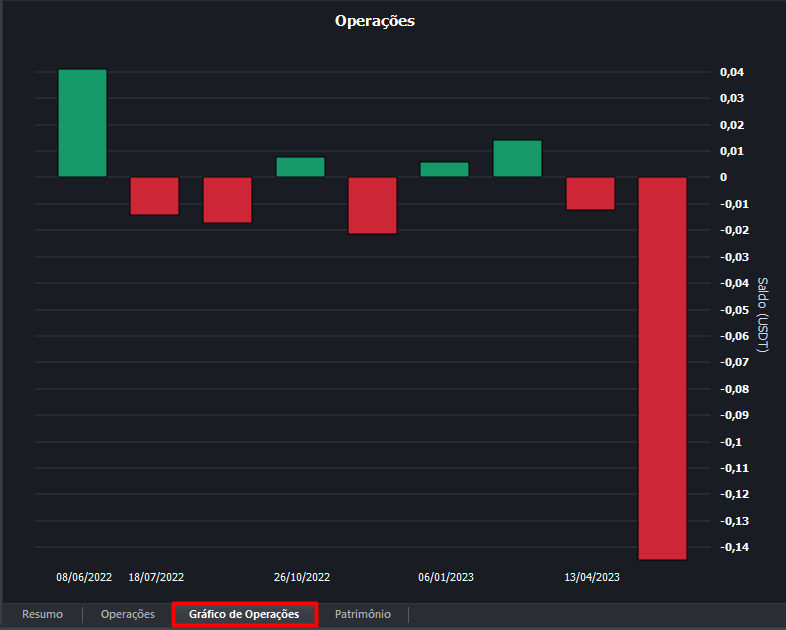Click the red bar right of the 26/10/2022 bar
The height and width of the screenshot is (630, 786).
(x=373, y=205)
